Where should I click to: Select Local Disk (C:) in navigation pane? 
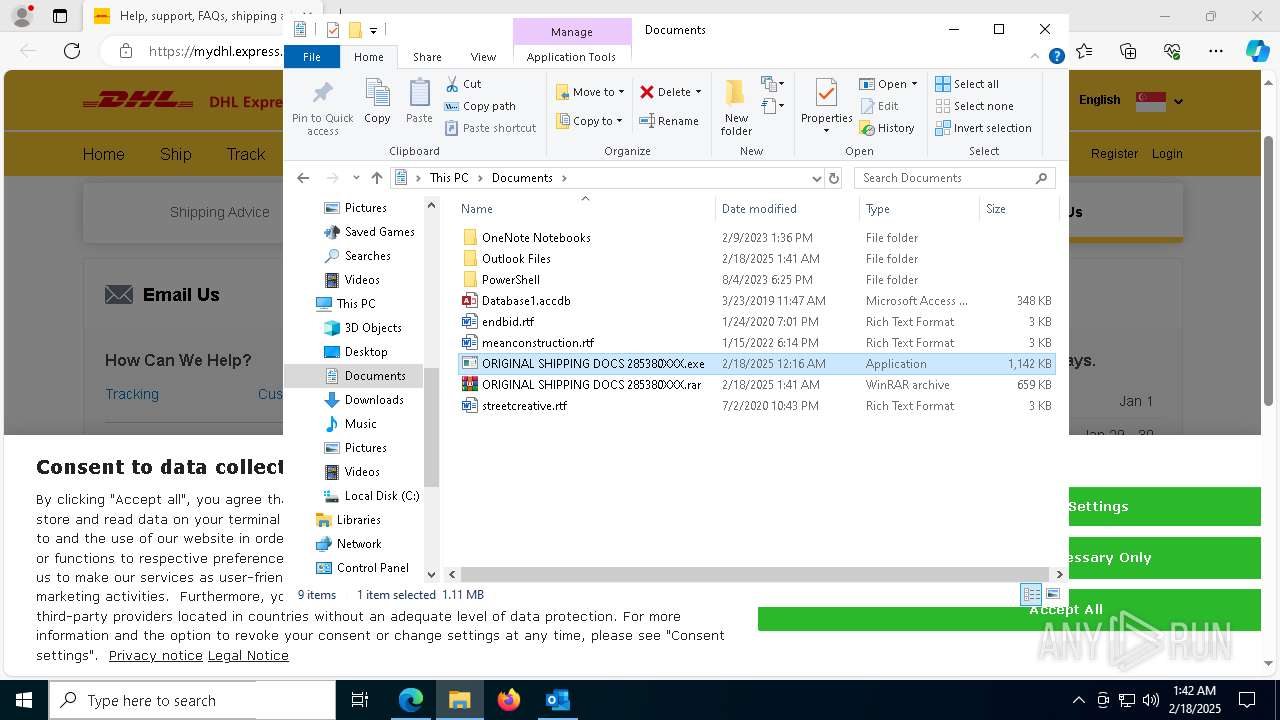(x=382, y=496)
